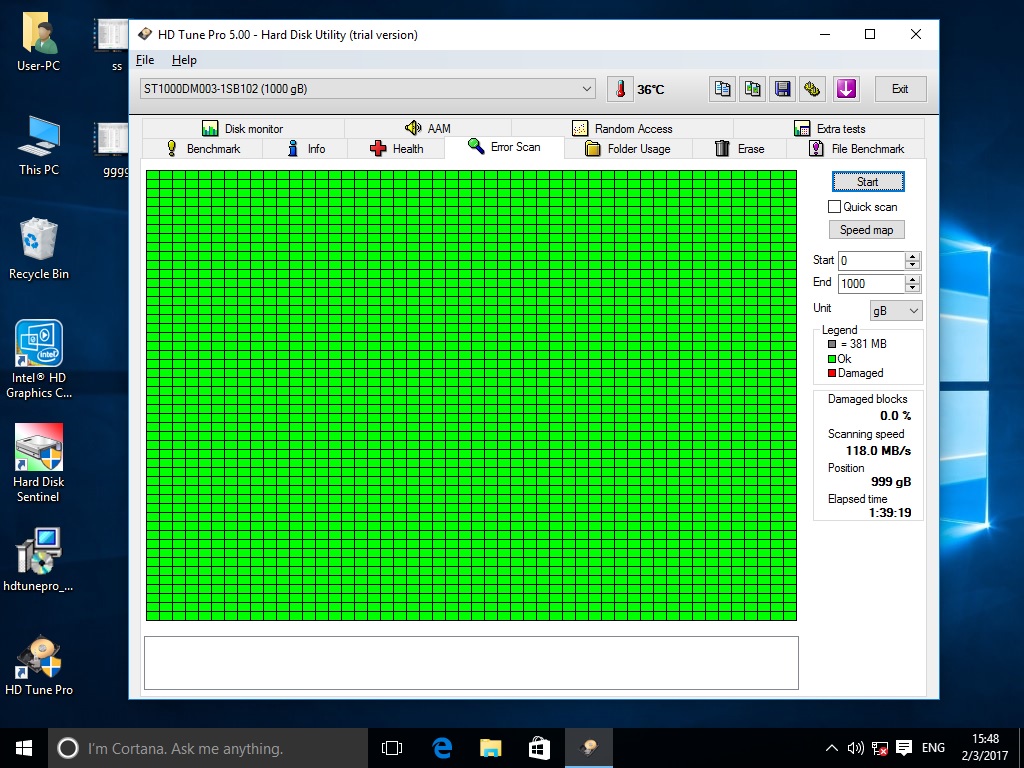
Task: Open the Folder Usage tab
Action: point(628,148)
